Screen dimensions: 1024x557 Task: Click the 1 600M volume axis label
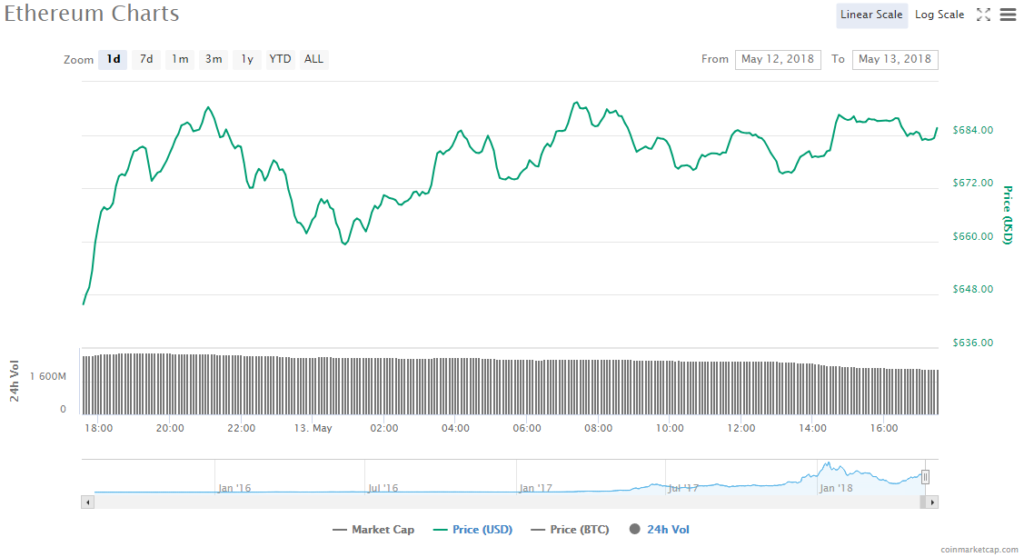tap(48, 377)
